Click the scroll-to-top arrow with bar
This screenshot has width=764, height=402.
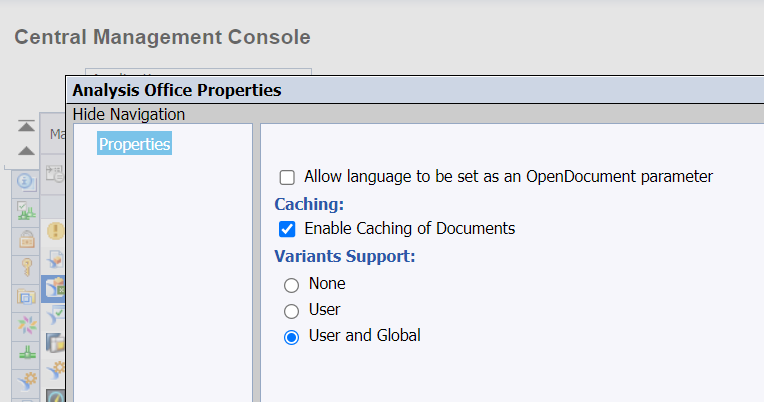(x=26, y=126)
